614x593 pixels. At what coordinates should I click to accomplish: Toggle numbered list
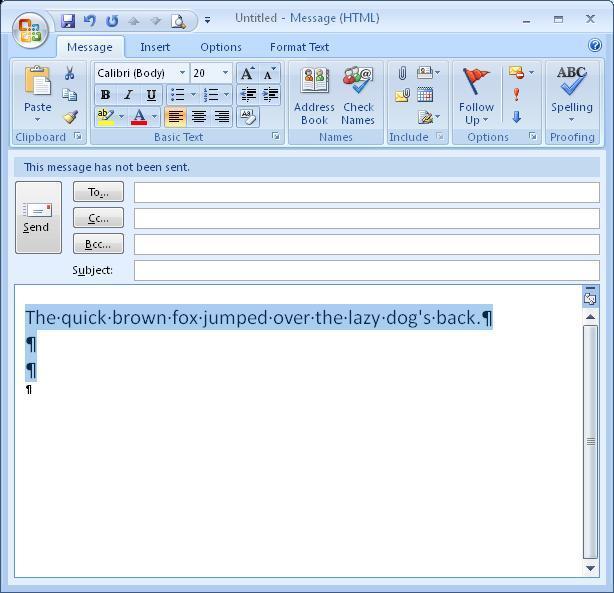point(211,95)
